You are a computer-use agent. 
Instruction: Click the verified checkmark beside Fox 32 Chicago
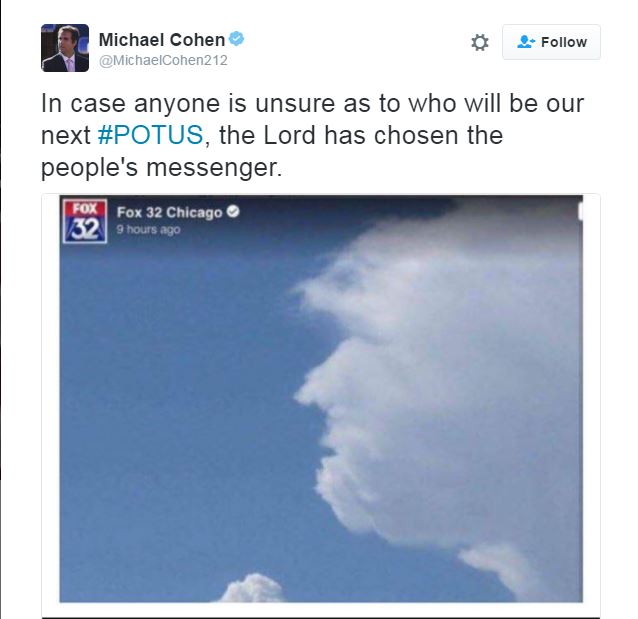coord(233,212)
